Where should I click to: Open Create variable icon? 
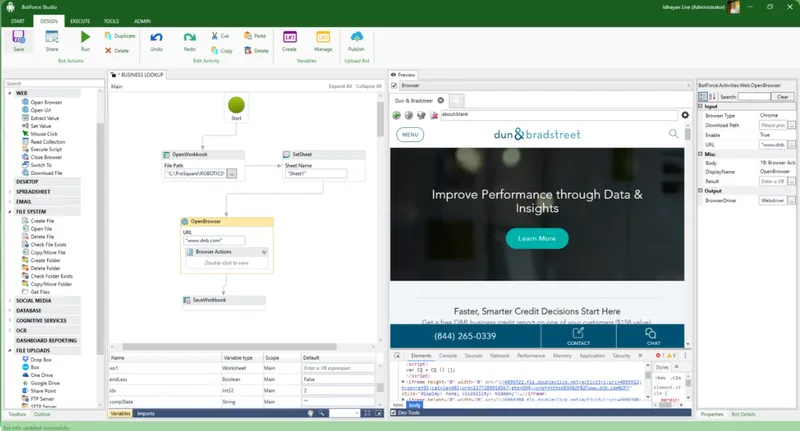pos(289,37)
